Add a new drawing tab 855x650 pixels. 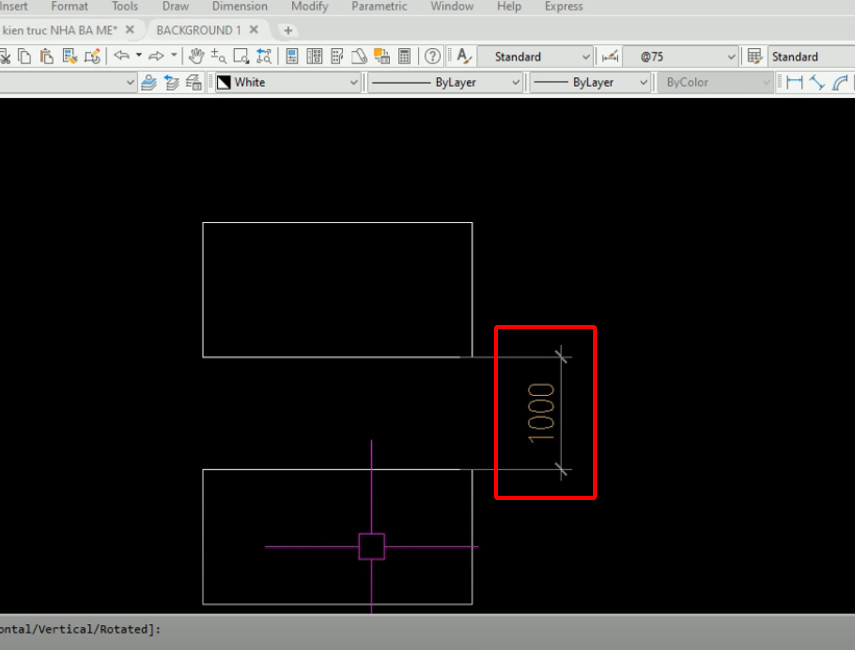[288, 30]
